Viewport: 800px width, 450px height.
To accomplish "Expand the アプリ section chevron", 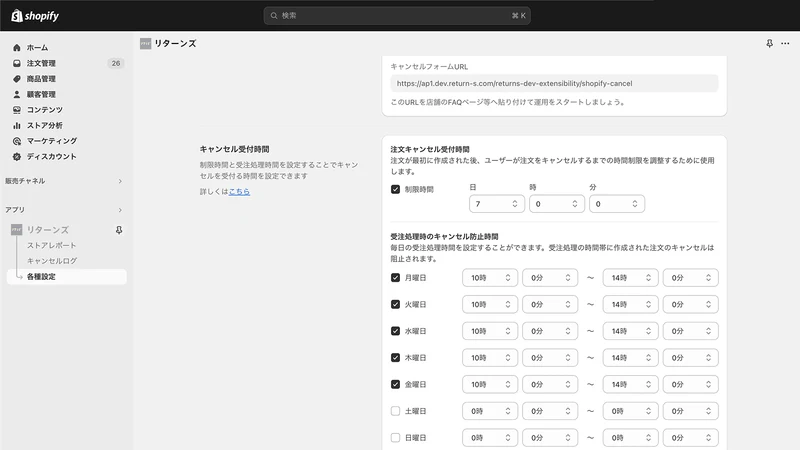I will click(x=120, y=210).
